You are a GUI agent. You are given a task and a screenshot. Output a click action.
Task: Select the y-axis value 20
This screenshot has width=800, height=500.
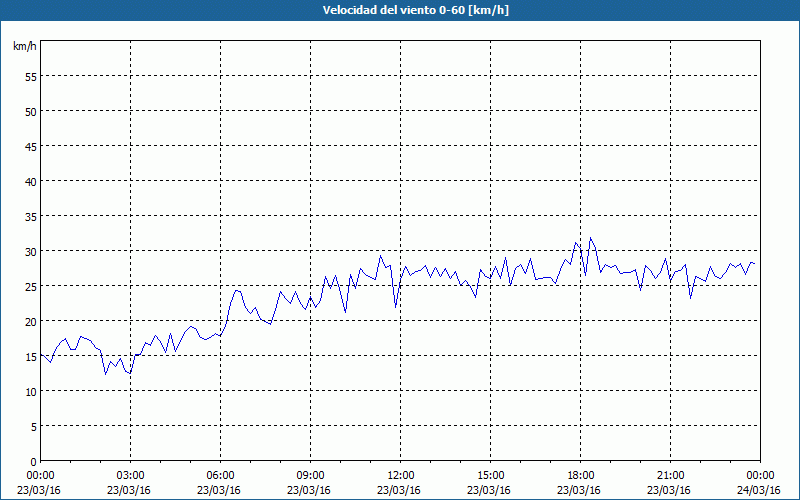click(x=31, y=321)
